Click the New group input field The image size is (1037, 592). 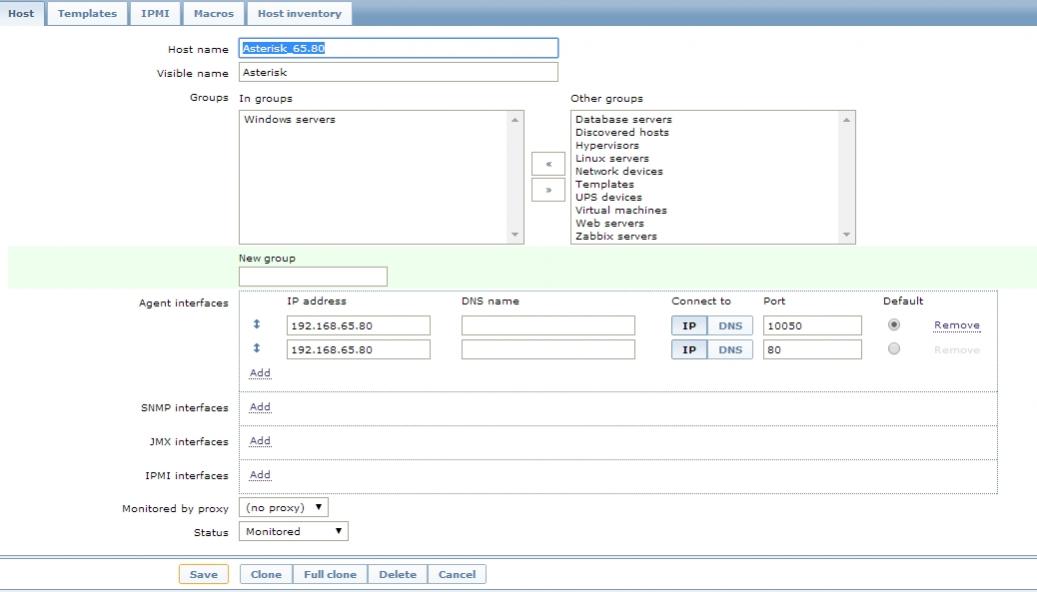[x=313, y=276]
